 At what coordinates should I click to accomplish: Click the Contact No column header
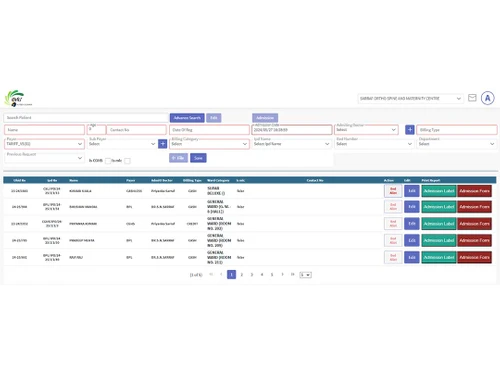click(315, 180)
